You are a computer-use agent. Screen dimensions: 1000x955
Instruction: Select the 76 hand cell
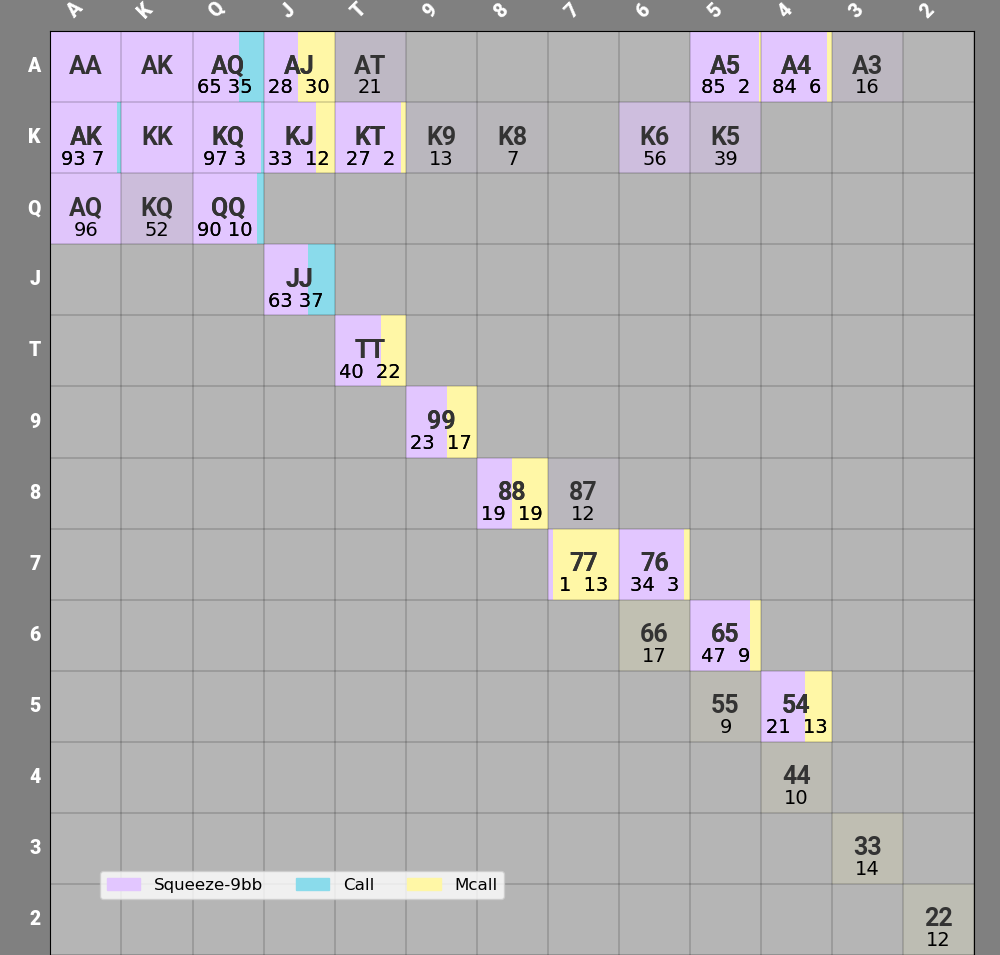(654, 564)
